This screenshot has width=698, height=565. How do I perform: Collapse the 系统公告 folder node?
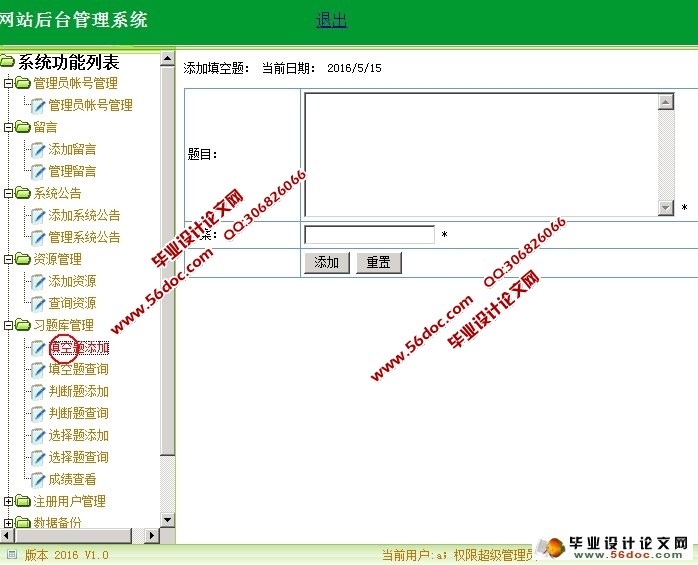click(8, 193)
